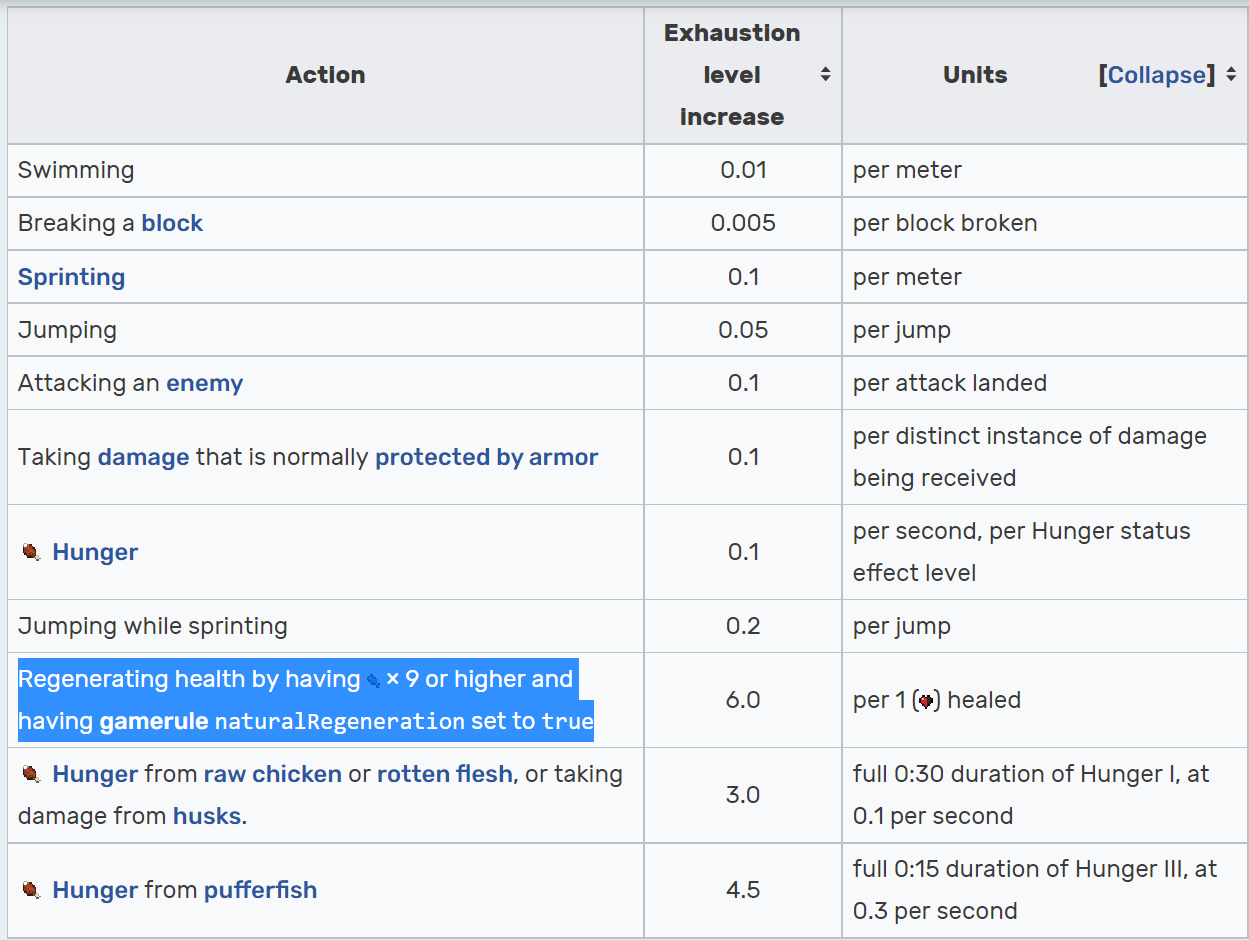Click the Action column header
Screen dimensions: 1249x940
pos(325,75)
